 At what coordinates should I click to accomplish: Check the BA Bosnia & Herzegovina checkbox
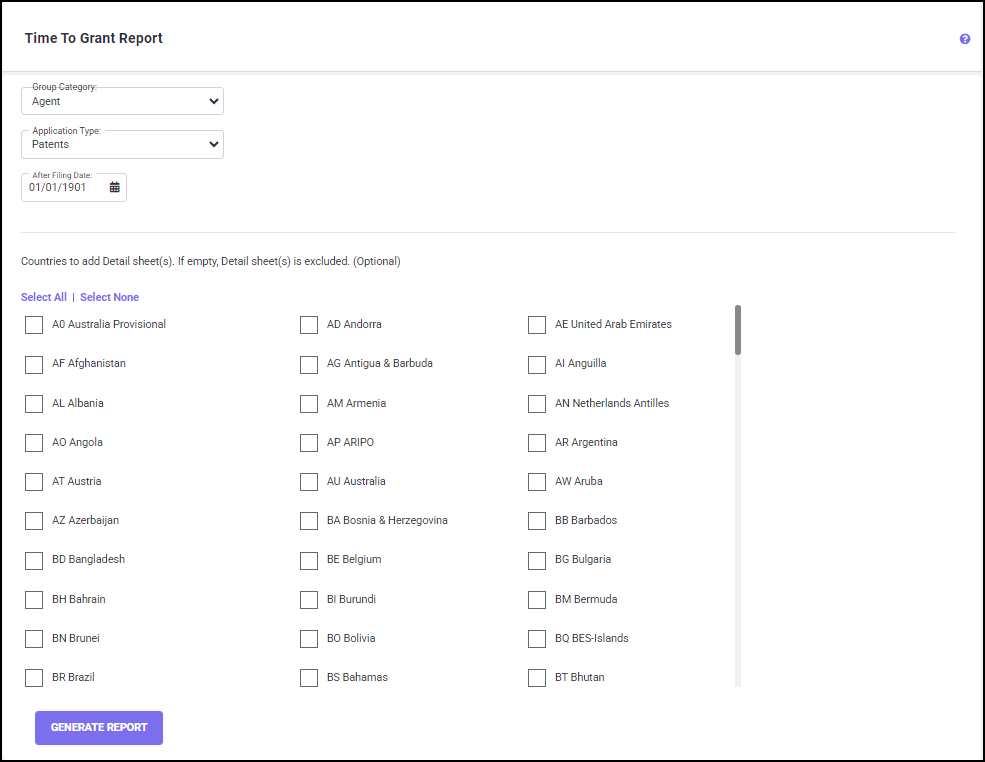[309, 521]
